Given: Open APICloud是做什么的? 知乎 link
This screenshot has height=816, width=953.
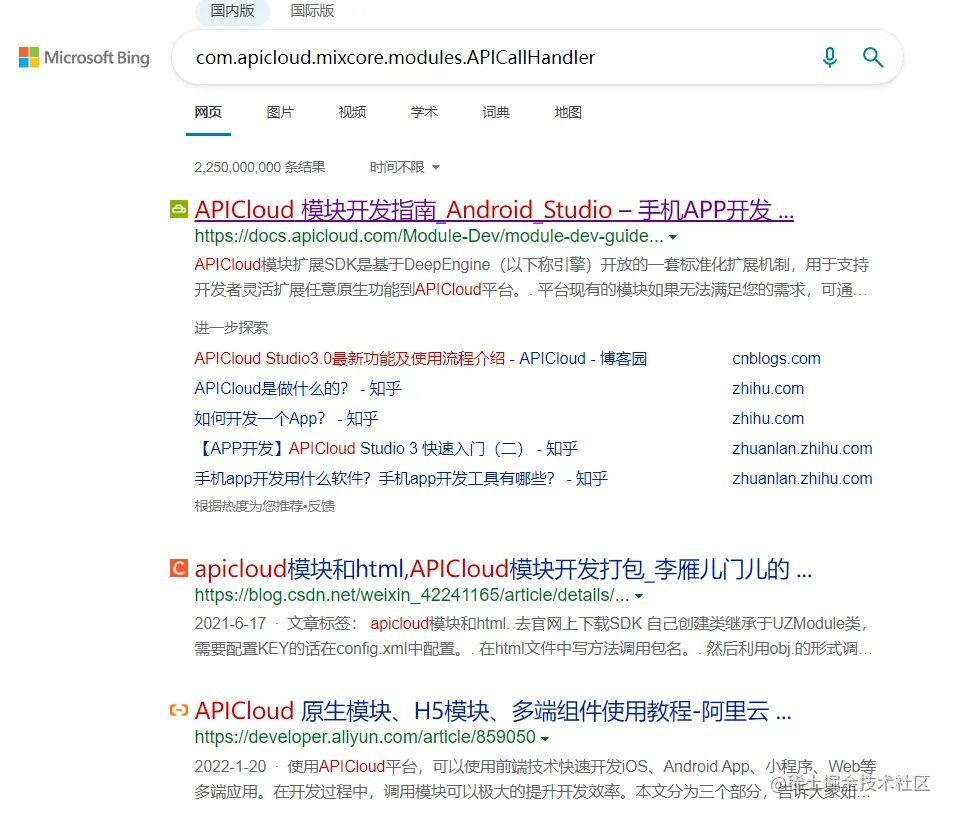Looking at the screenshot, I should [x=298, y=388].
